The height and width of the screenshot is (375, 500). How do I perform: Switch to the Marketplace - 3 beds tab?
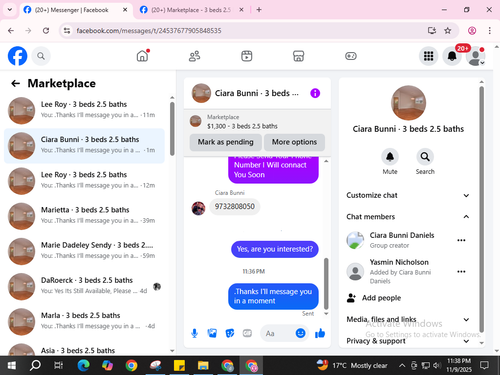coord(191,10)
